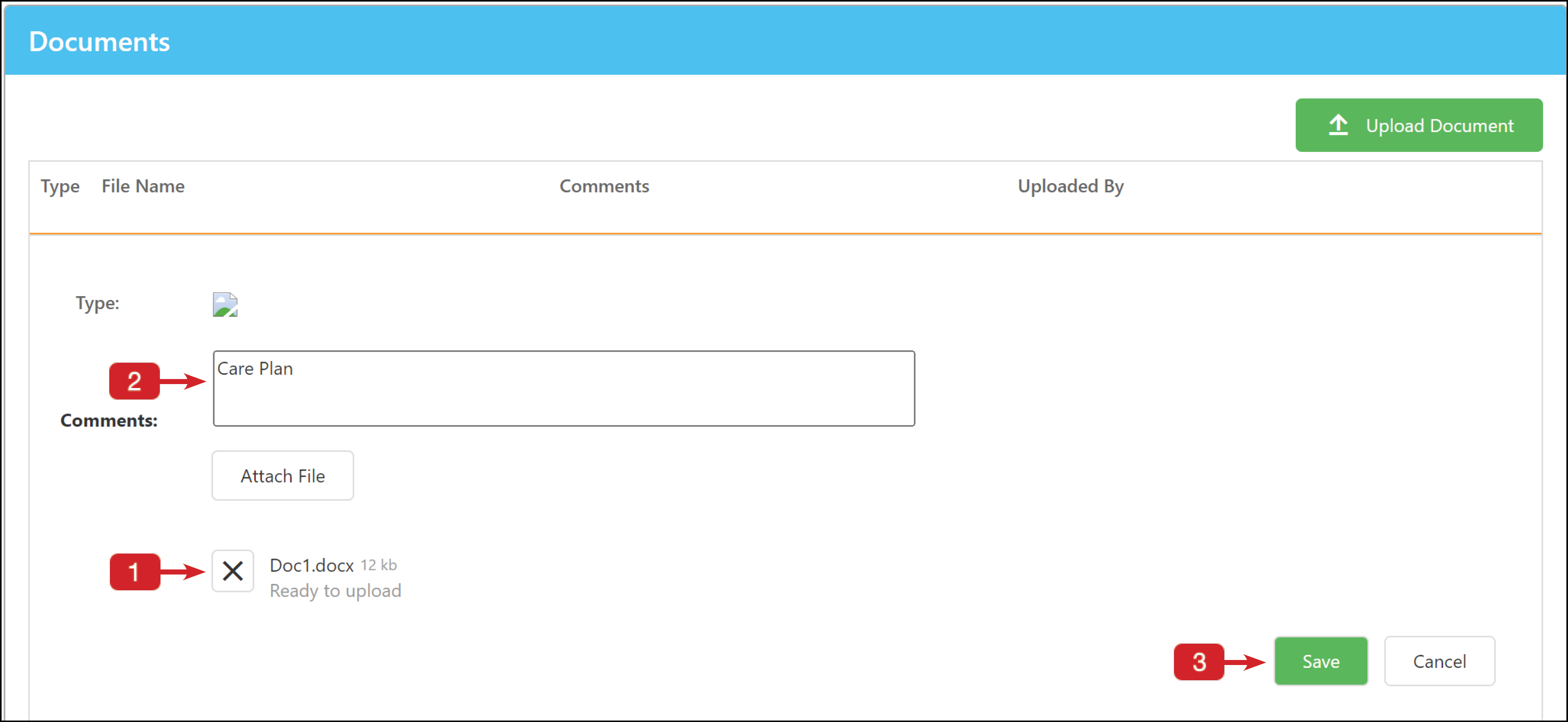Focus the Comments text box
The width and height of the screenshot is (1568, 722).
point(564,388)
